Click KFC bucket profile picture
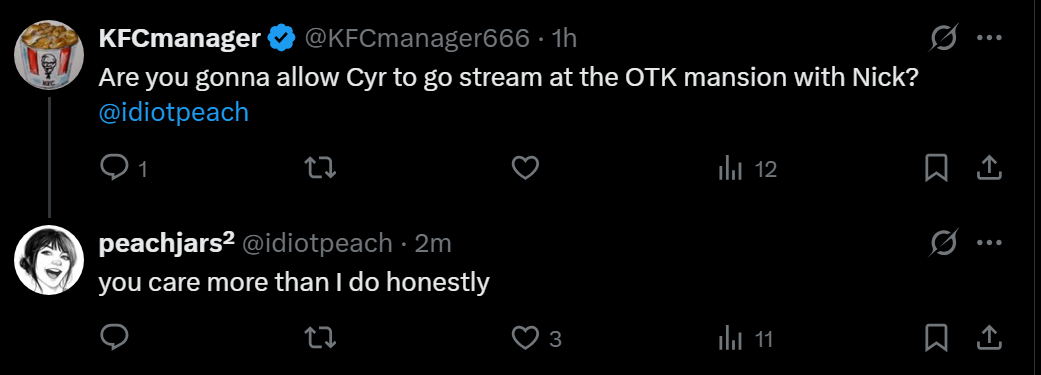Image resolution: width=1041 pixels, height=375 pixels. (x=48, y=54)
